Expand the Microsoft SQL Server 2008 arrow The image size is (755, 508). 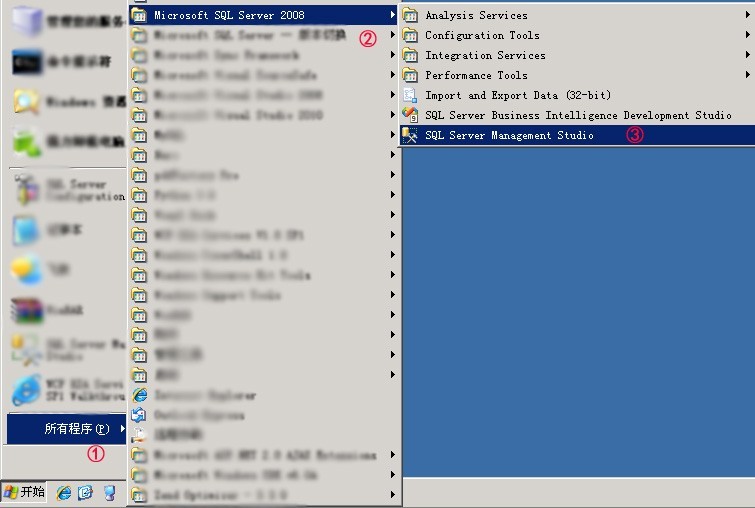[393, 15]
